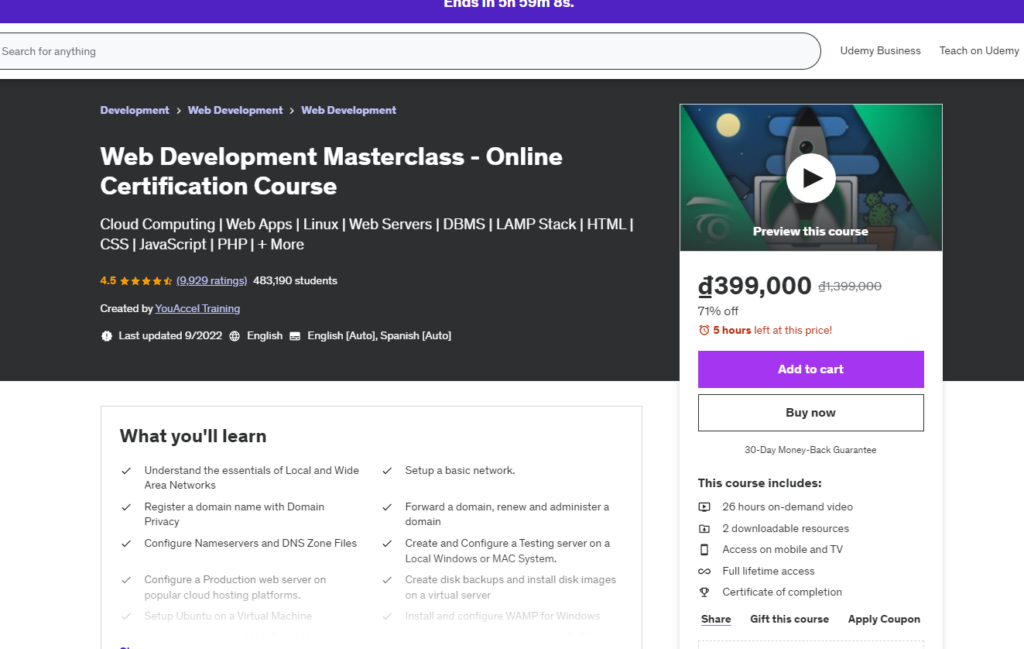Click the Buy now button

coord(810,412)
